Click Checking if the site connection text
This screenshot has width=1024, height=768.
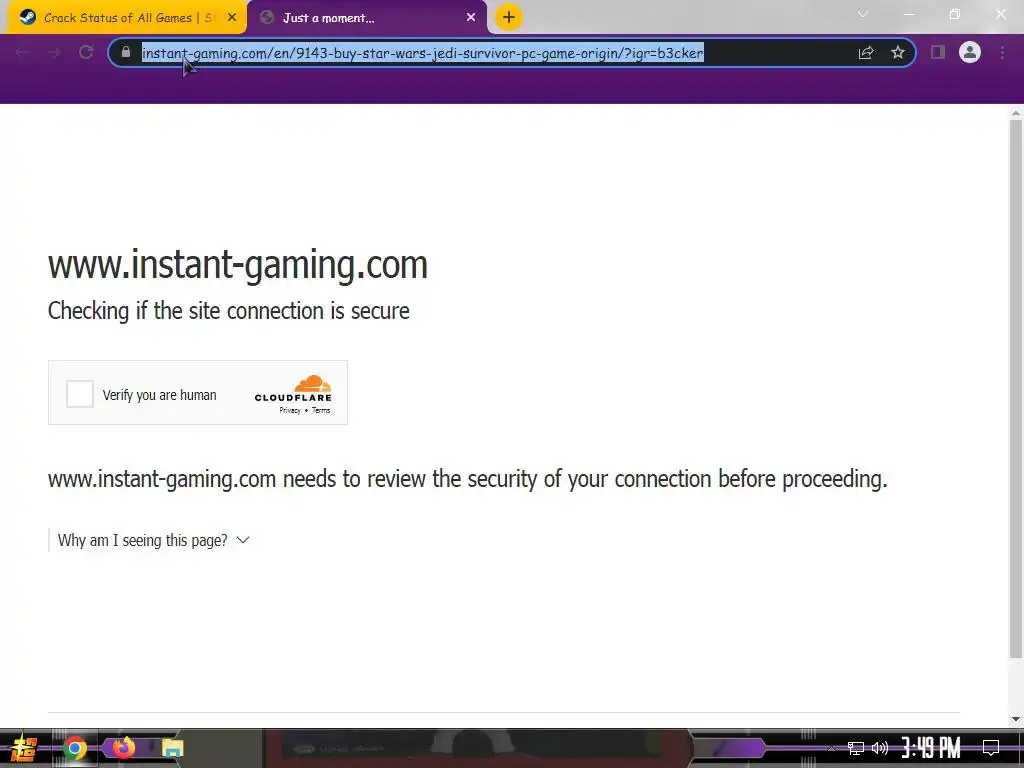point(229,311)
